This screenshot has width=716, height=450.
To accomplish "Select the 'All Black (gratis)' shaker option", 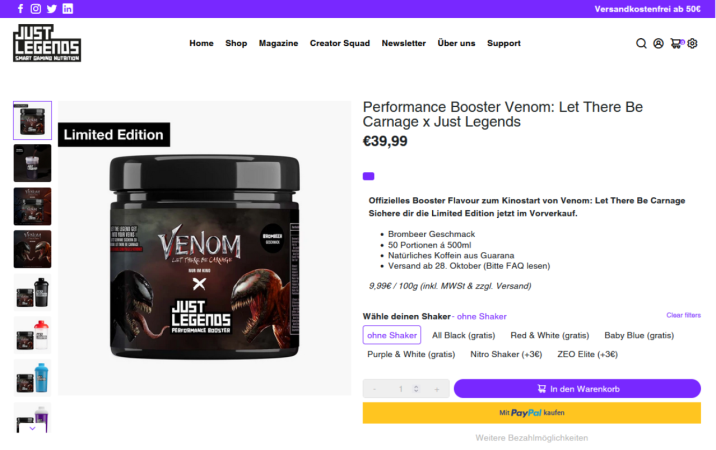I will [x=463, y=335].
